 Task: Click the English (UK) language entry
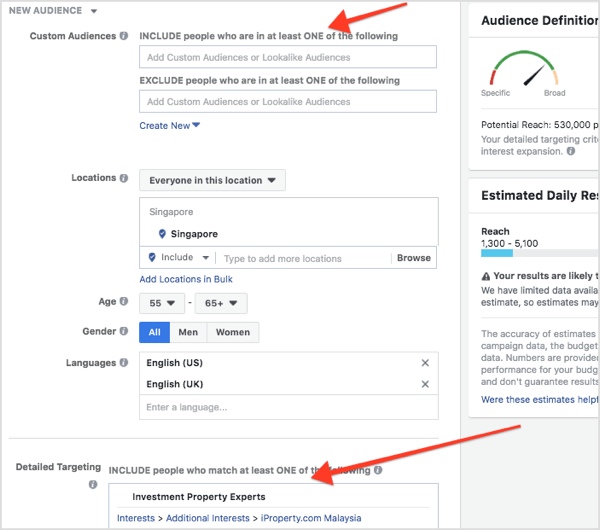click(x=174, y=384)
